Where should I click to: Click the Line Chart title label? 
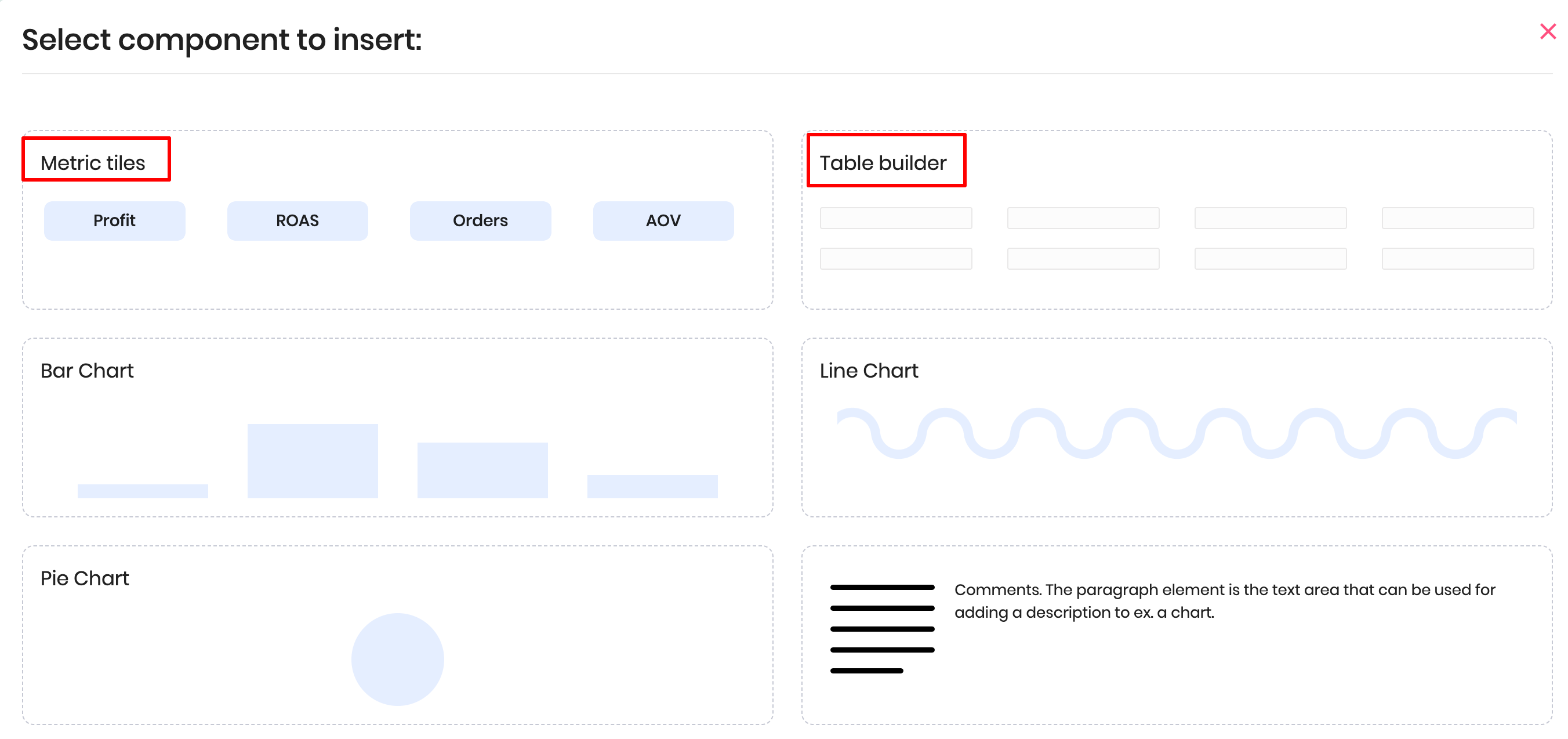pos(869,371)
